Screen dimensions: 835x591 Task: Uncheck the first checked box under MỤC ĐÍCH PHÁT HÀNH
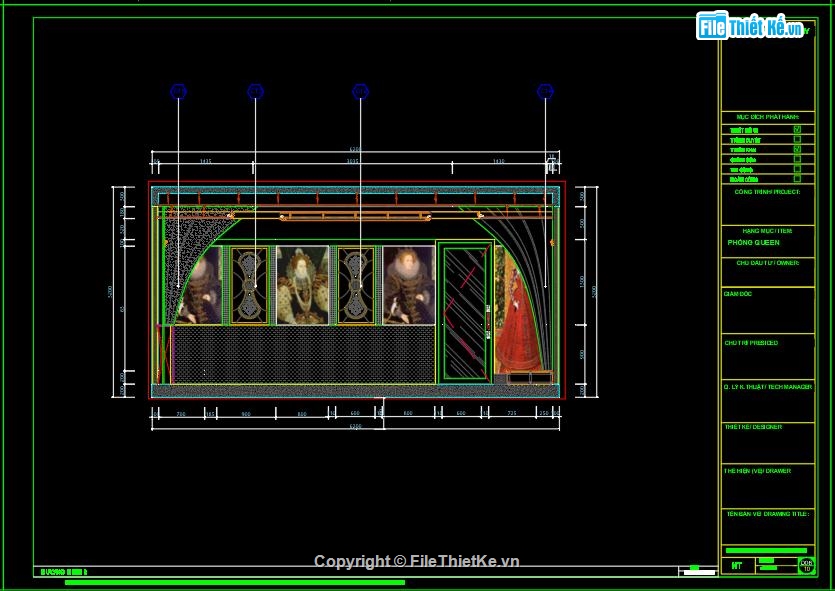pos(797,129)
